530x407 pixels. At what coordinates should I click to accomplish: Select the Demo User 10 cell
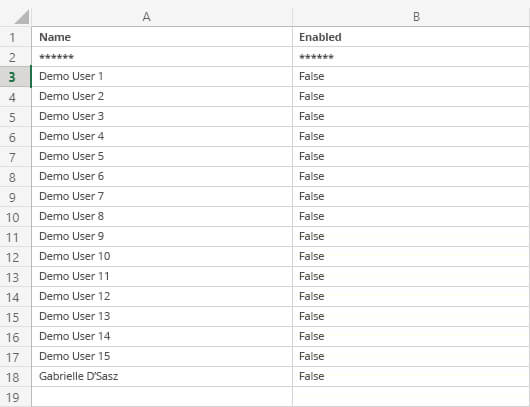click(x=162, y=256)
